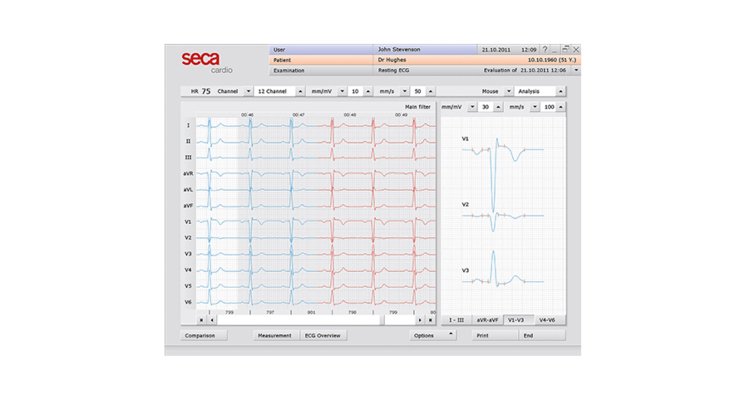
Task: Click the up arrow beside 12 Channel
Action: [x=300, y=91]
